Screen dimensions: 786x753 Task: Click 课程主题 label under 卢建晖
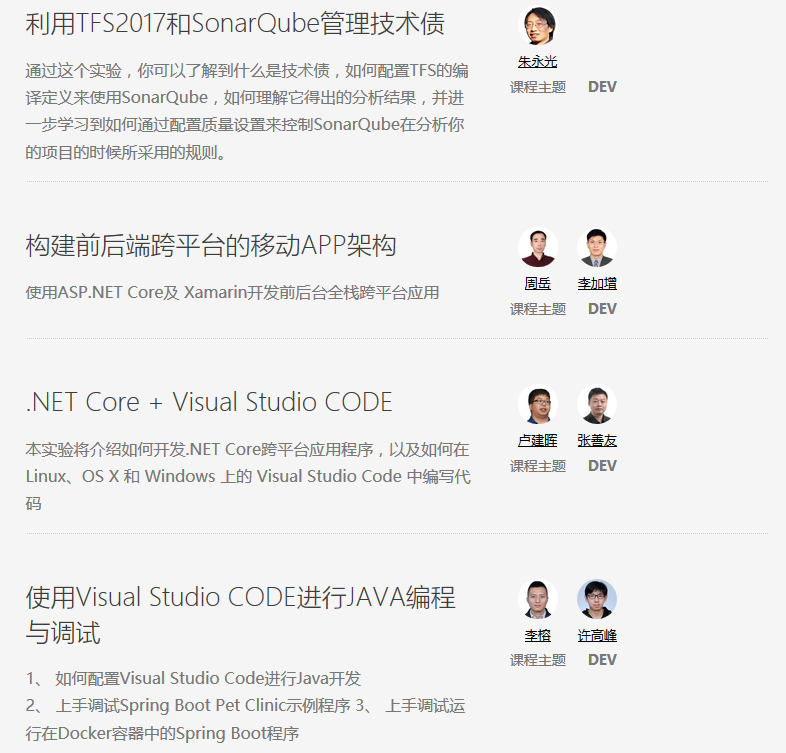pyautogui.click(x=538, y=466)
